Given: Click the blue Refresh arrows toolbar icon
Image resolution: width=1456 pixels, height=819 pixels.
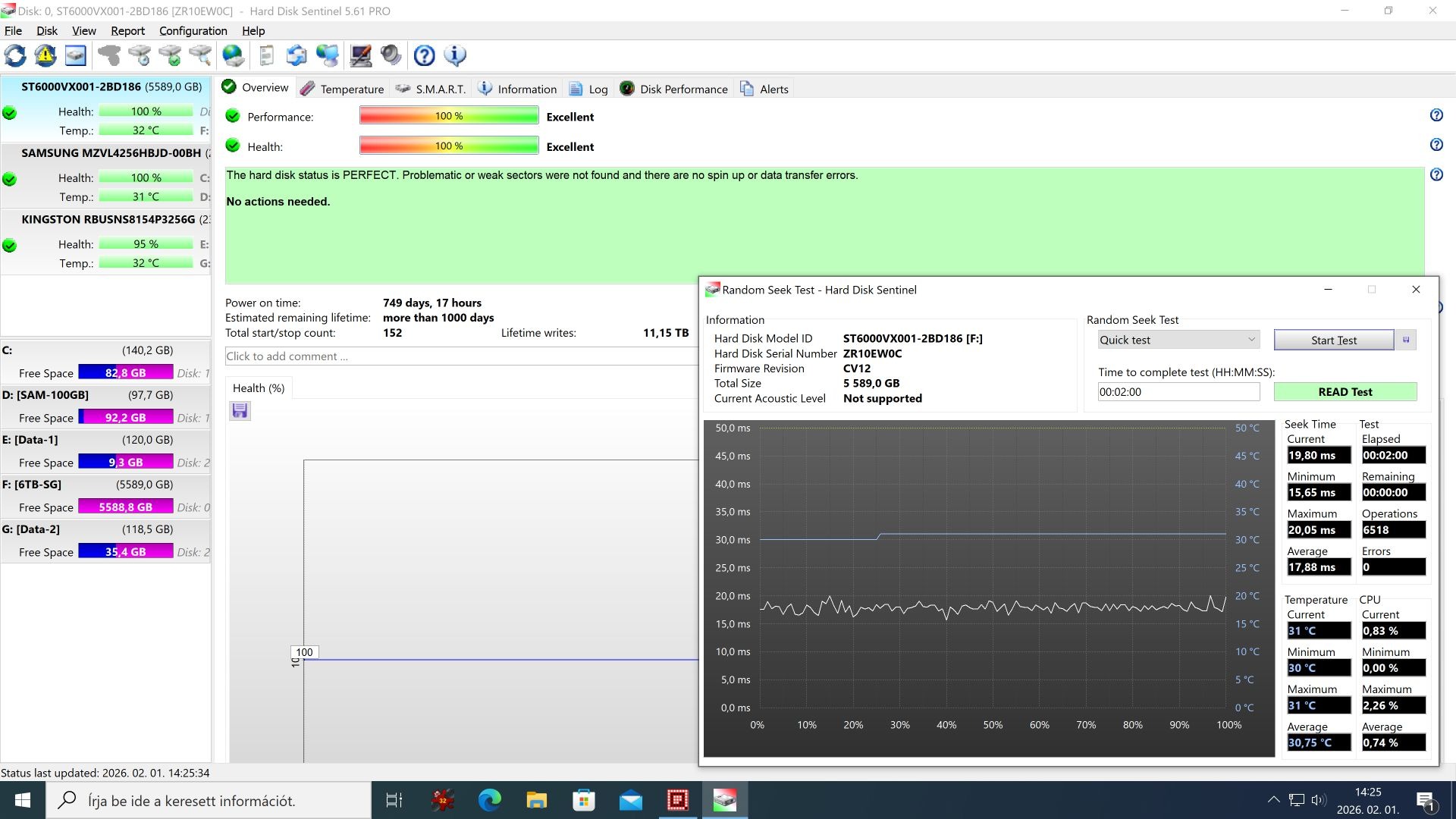Looking at the screenshot, I should coord(15,55).
